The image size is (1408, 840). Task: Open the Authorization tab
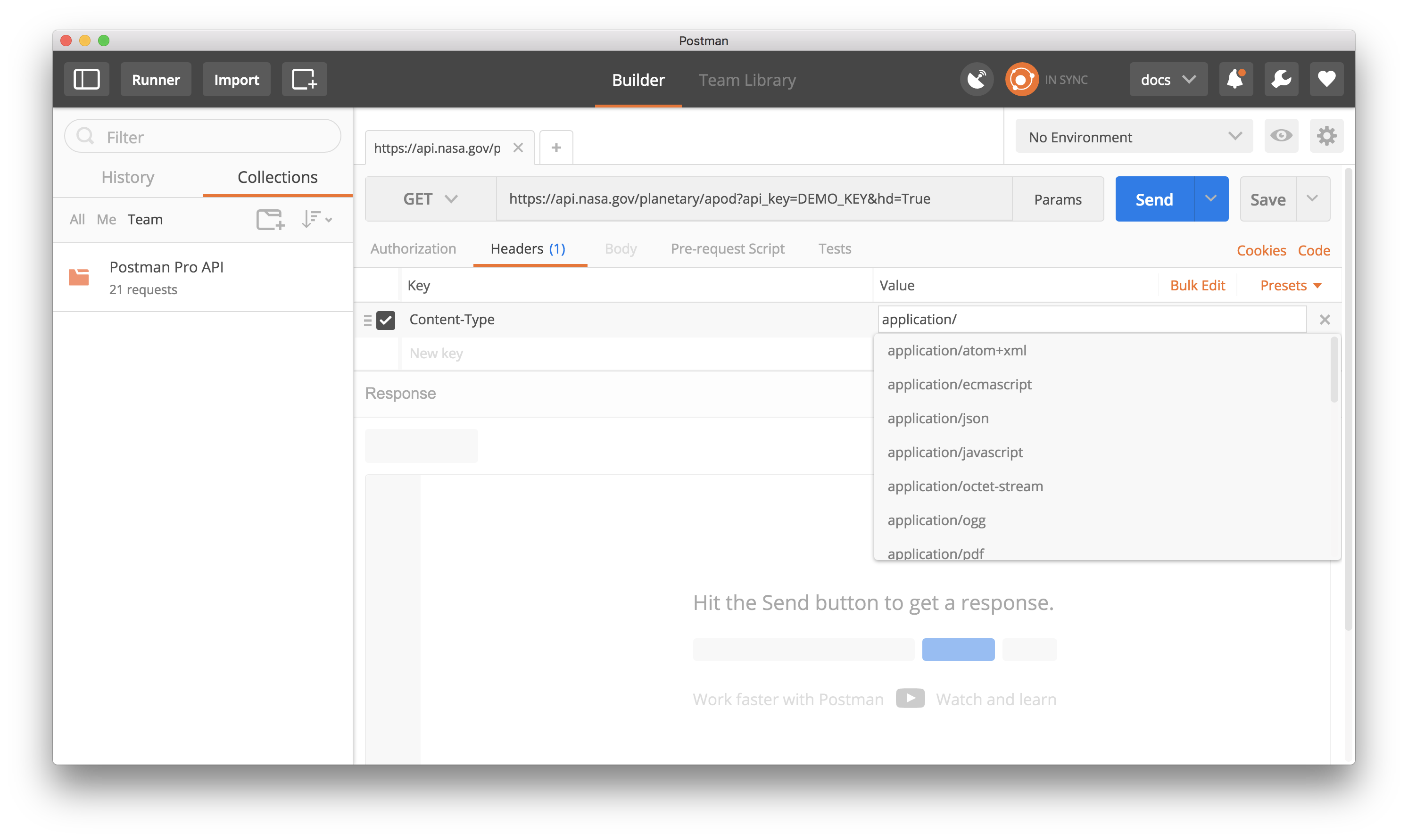point(413,248)
